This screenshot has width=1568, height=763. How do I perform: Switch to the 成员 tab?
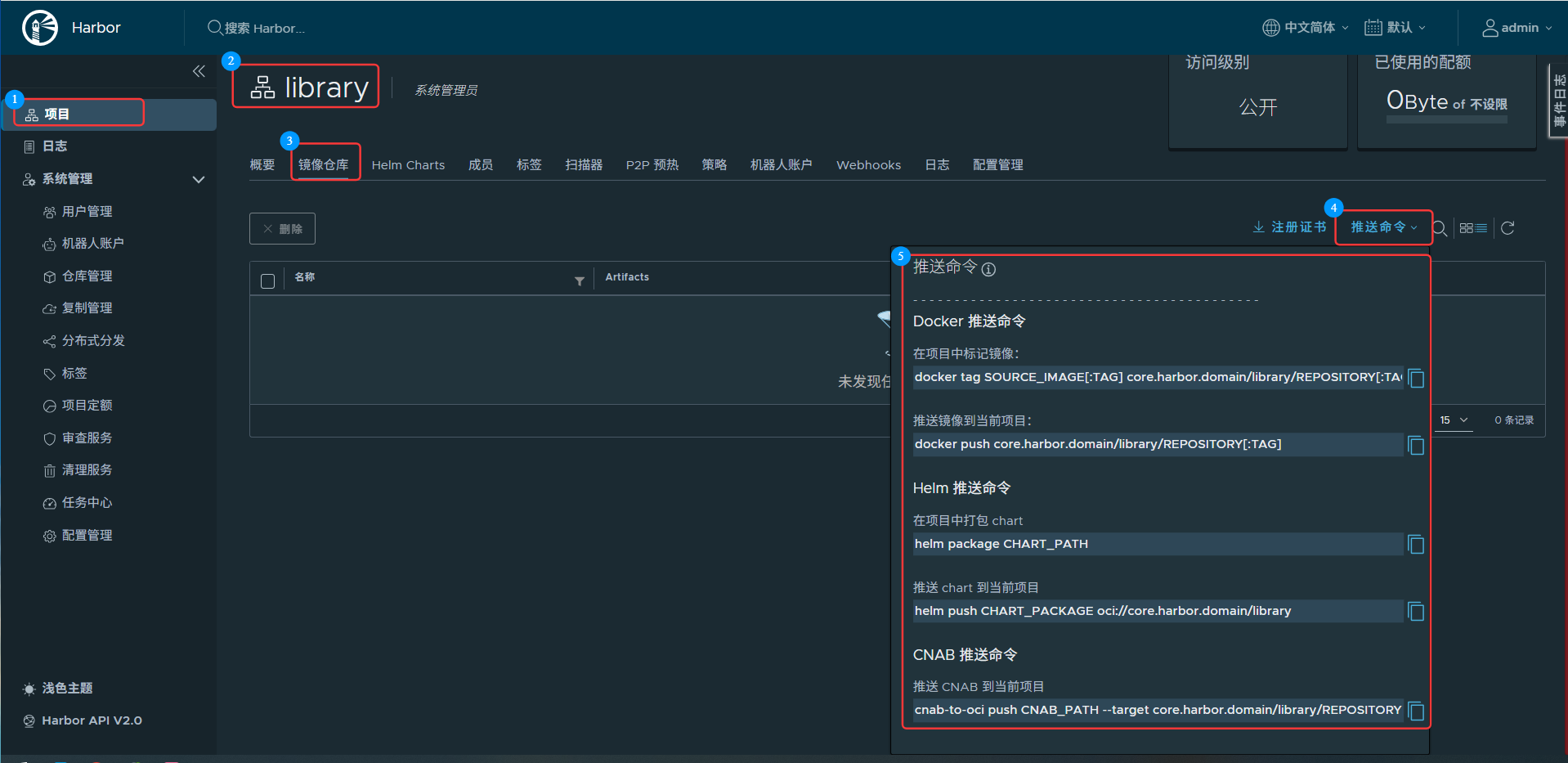click(481, 165)
